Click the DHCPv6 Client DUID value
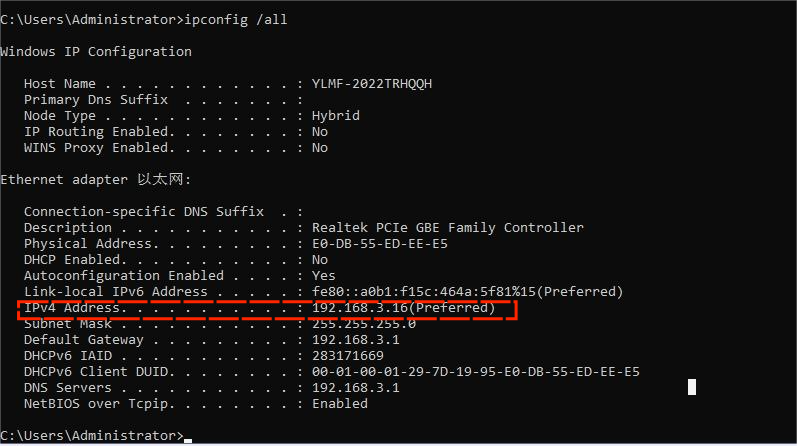Image resolution: width=797 pixels, height=446 pixels. tap(476, 371)
